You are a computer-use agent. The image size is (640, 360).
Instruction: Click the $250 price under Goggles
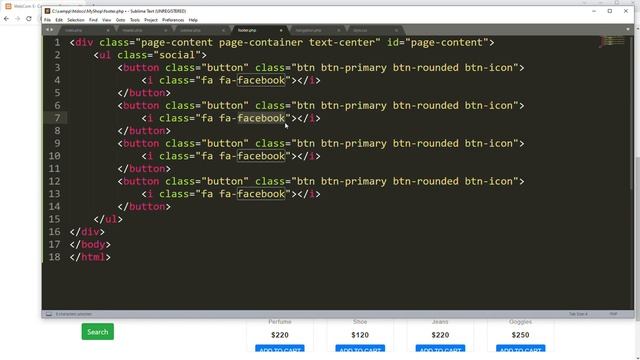tap(520, 335)
